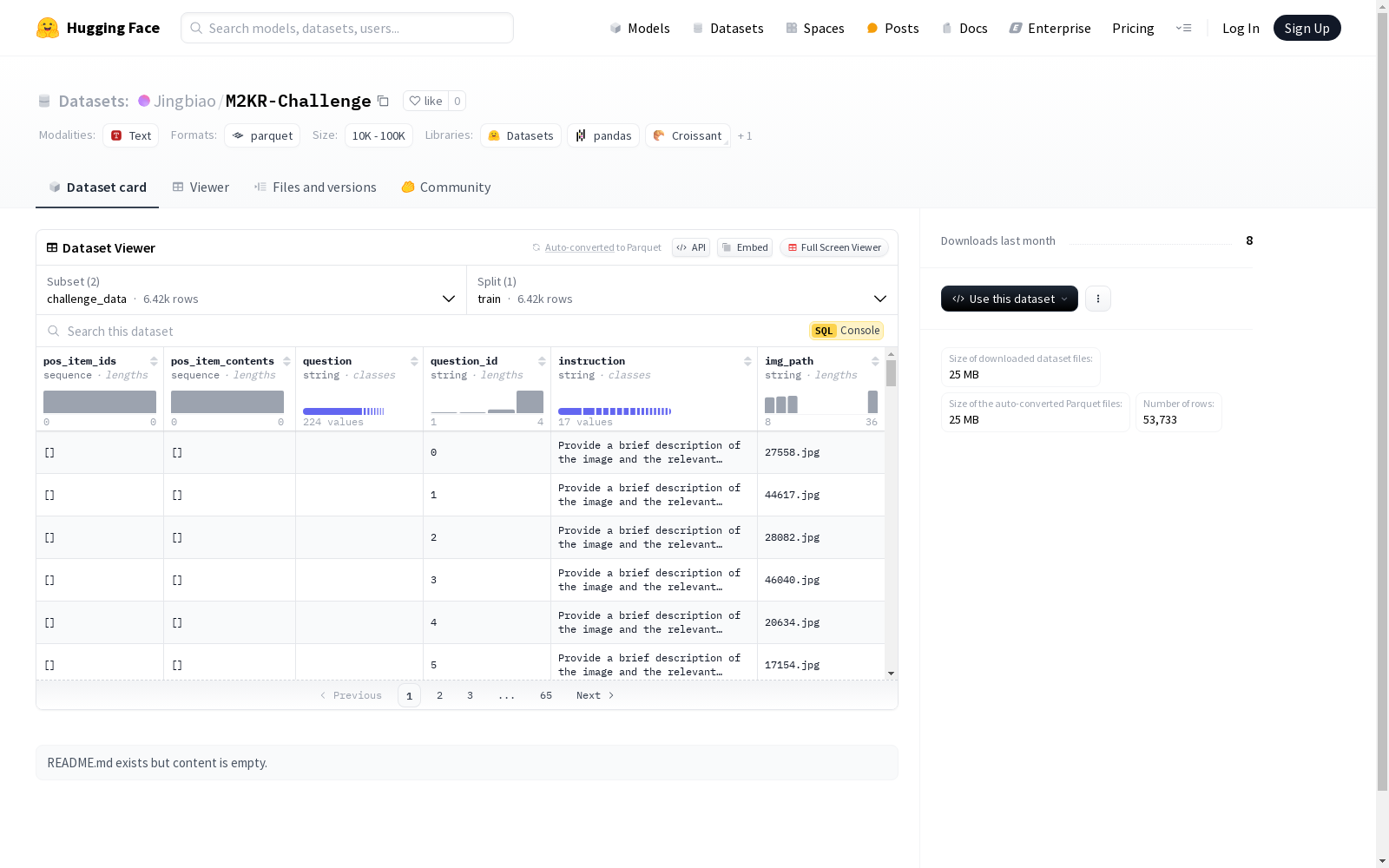Sort the question_id column

(542, 361)
